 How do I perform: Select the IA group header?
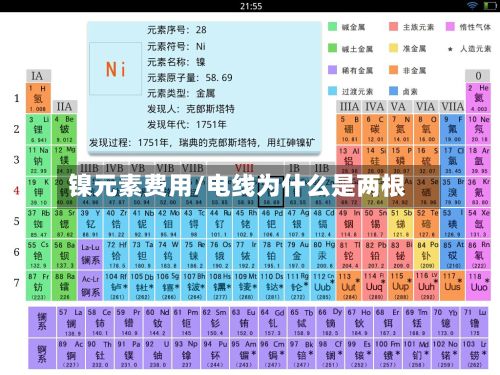coord(38,76)
